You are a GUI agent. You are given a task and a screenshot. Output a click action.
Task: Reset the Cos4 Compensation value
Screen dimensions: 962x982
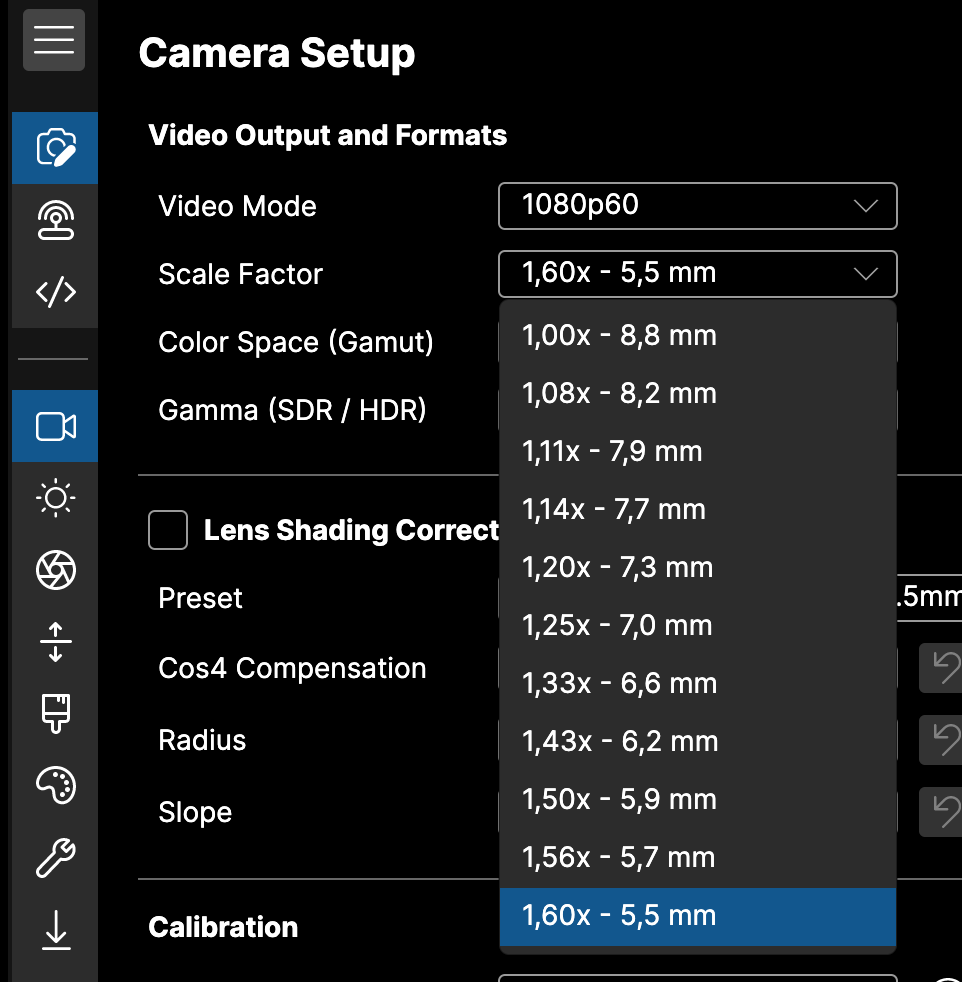[942, 668]
